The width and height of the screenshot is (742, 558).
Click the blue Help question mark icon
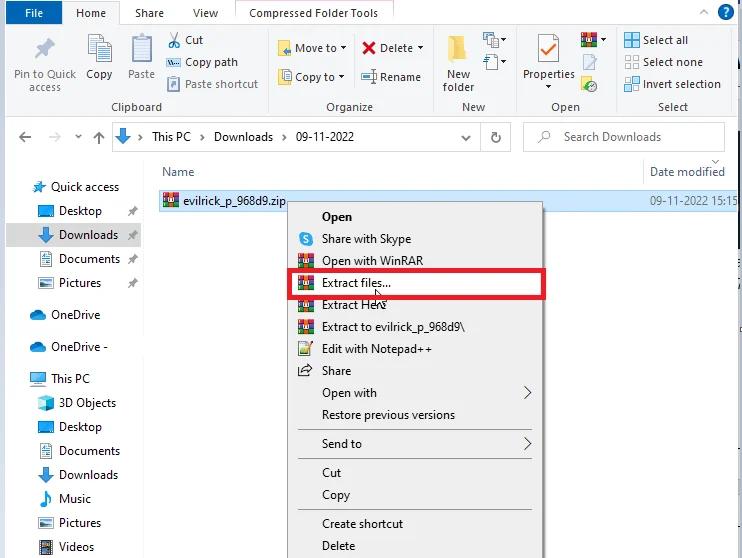[725, 12]
